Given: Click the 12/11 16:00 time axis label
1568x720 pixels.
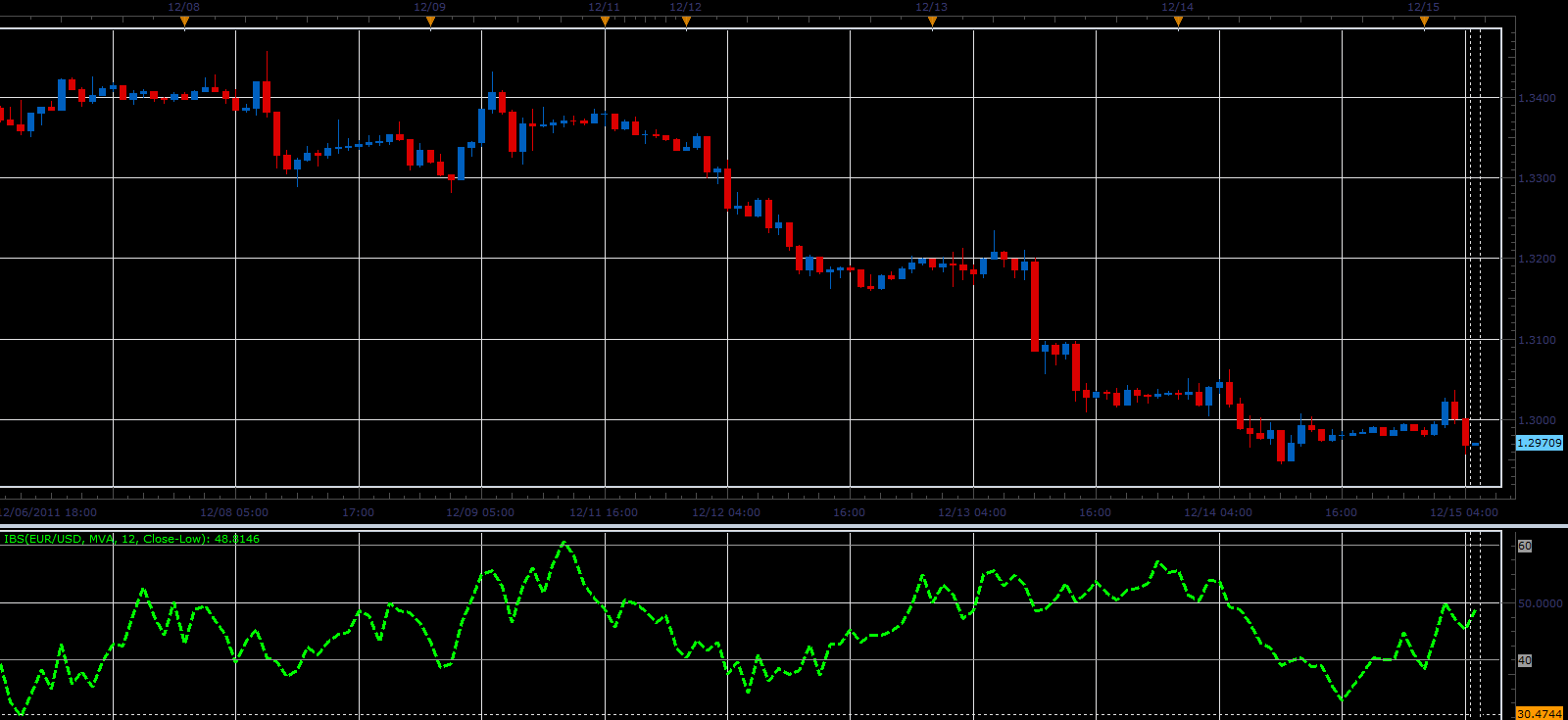Looking at the screenshot, I should 604,512.
